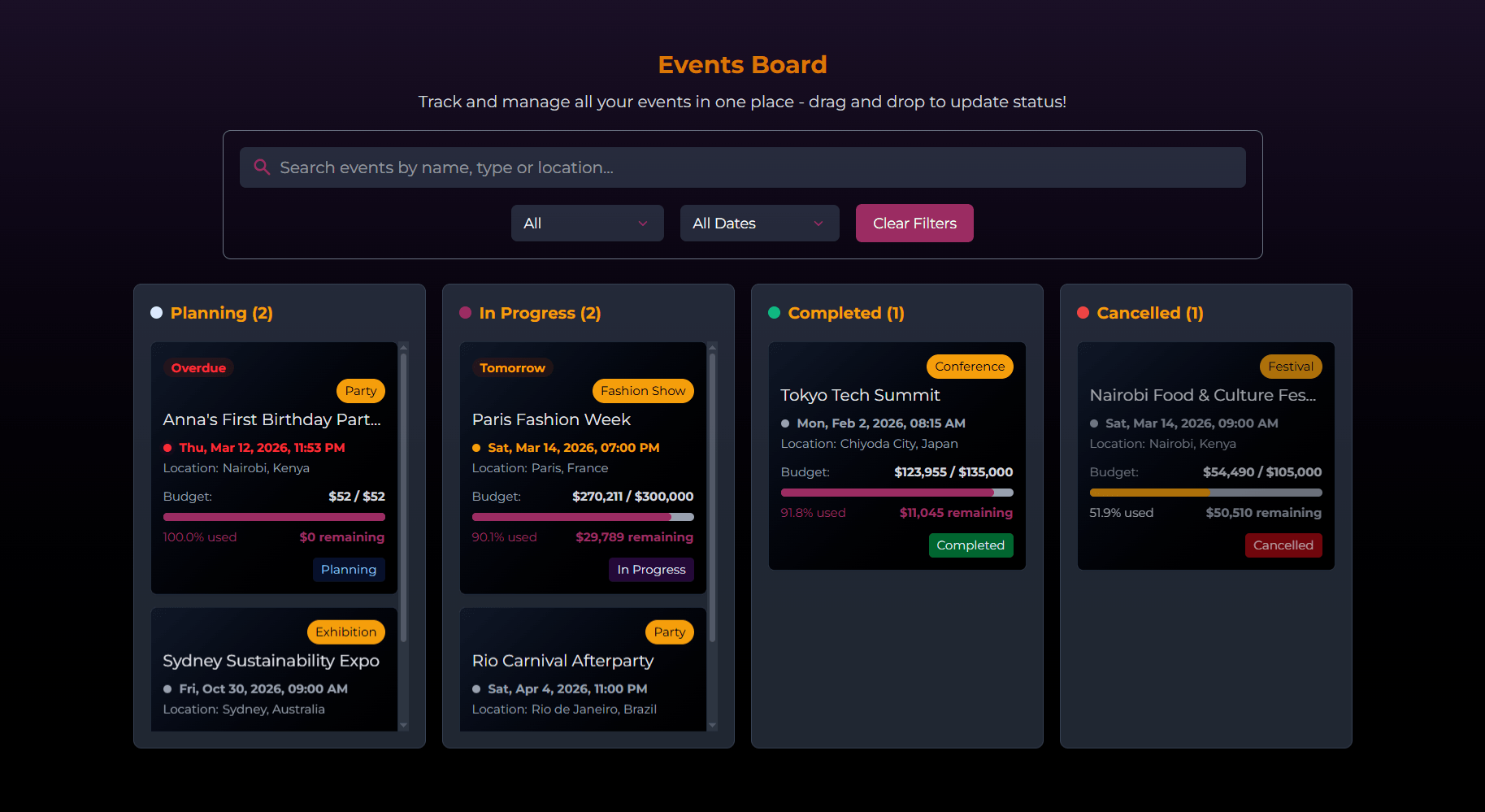Click the Tomorrow indicator on Paris Fashion Week

(x=512, y=367)
